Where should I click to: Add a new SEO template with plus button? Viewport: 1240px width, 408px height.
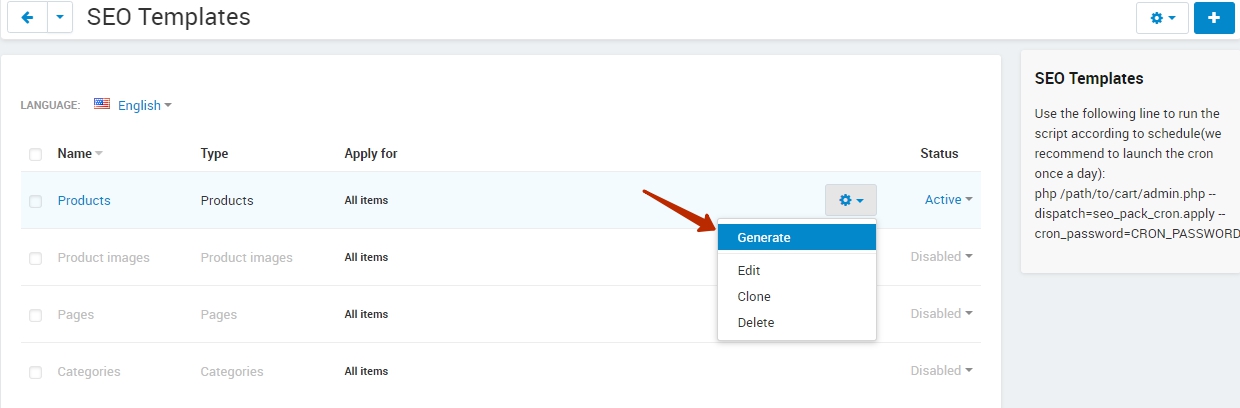point(1214,18)
